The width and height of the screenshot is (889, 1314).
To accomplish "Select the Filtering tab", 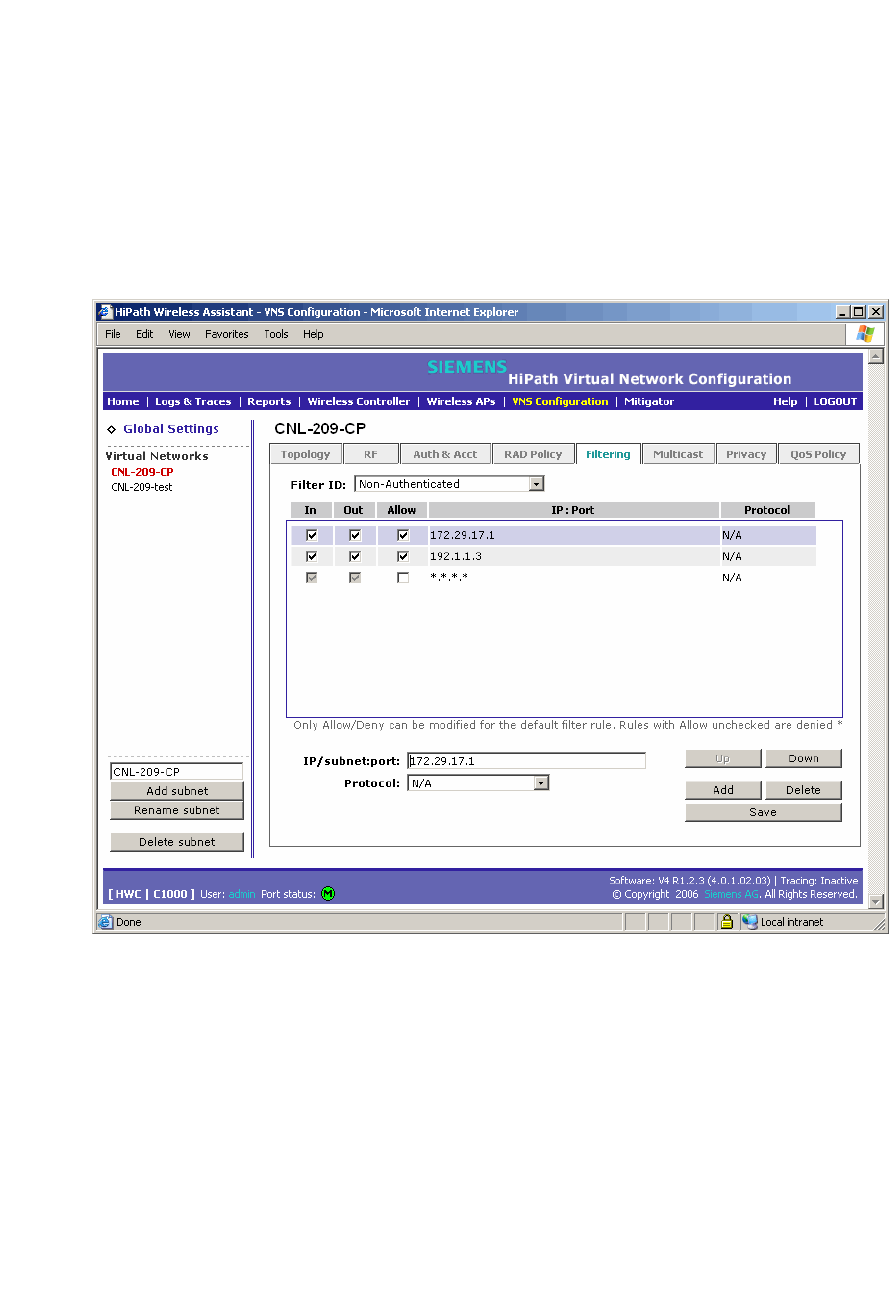I will click(608, 454).
